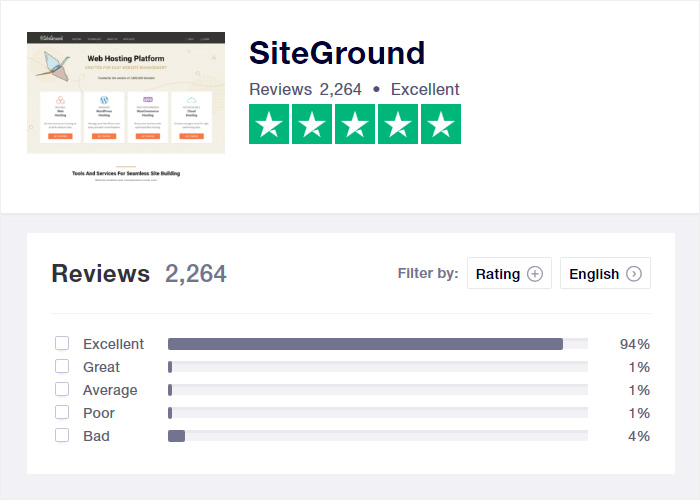The width and height of the screenshot is (700, 500).
Task: Check the Bad rating checkbox
Action: [62, 435]
